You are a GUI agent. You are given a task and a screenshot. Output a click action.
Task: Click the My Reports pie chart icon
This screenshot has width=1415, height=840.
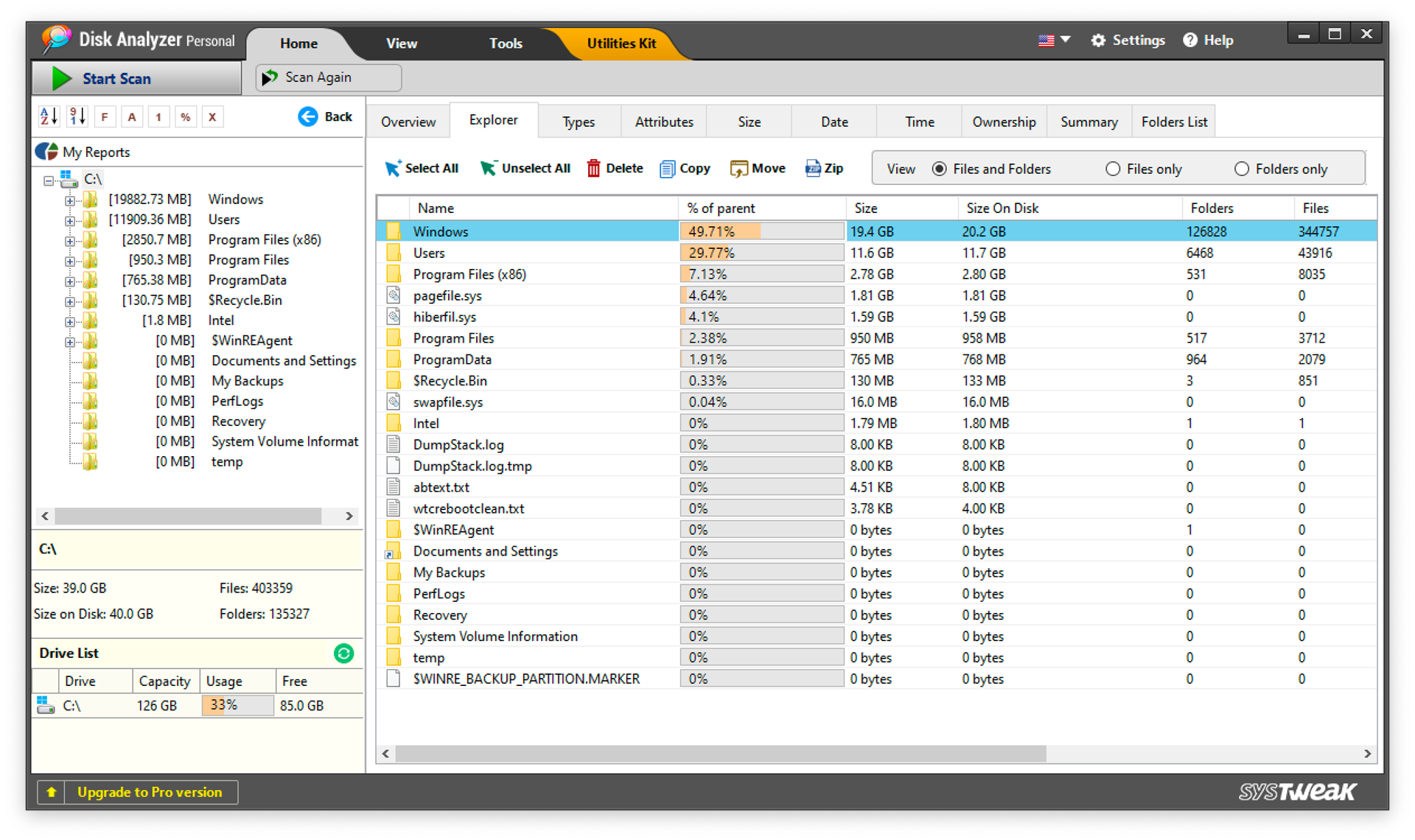(x=46, y=152)
